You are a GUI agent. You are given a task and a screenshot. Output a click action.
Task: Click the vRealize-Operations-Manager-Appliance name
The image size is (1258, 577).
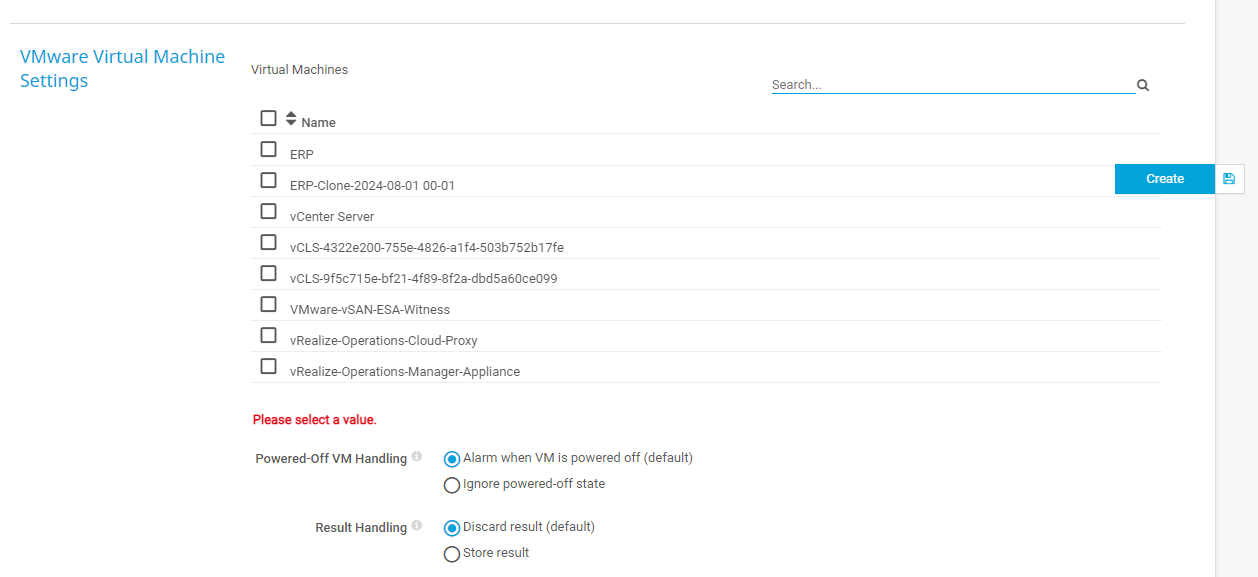[405, 372]
